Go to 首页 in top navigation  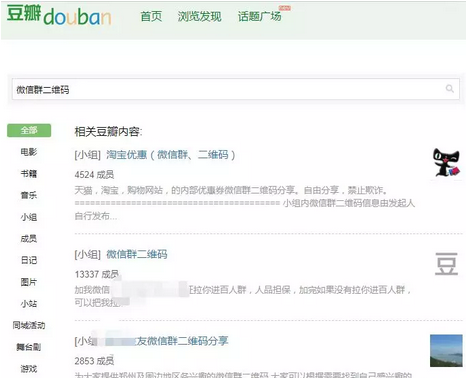151,16
